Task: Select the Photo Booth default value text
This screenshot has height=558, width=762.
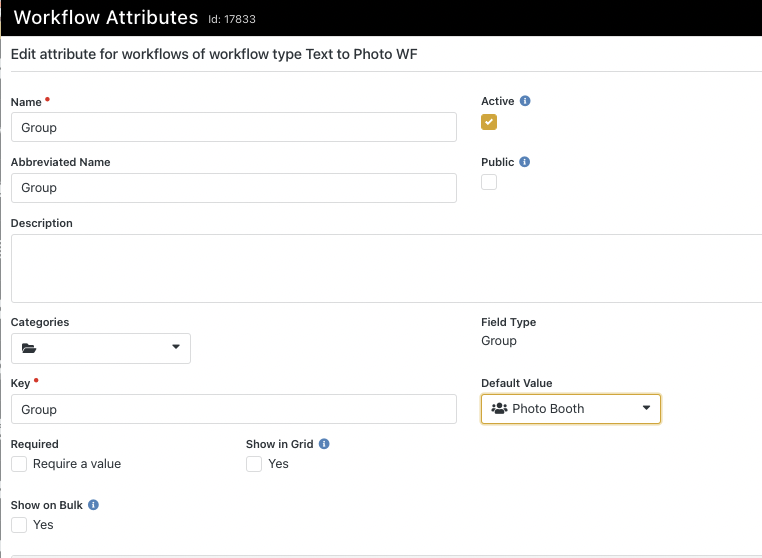Action: [x=548, y=409]
